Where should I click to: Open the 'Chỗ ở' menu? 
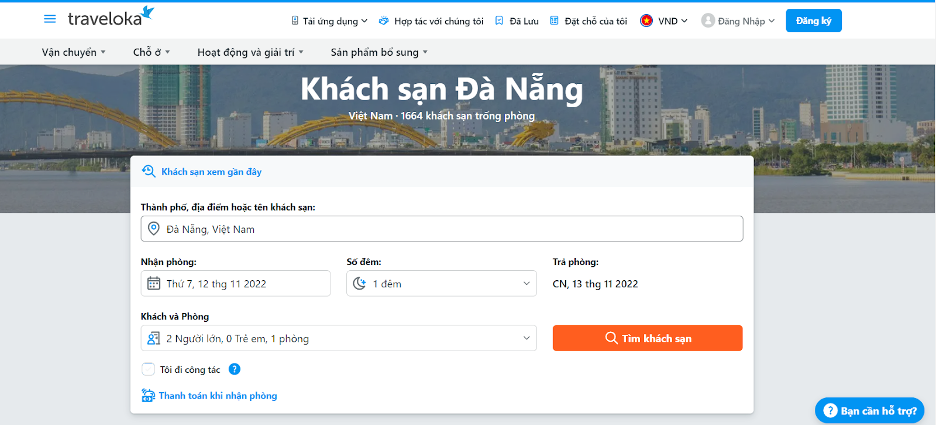(x=152, y=51)
